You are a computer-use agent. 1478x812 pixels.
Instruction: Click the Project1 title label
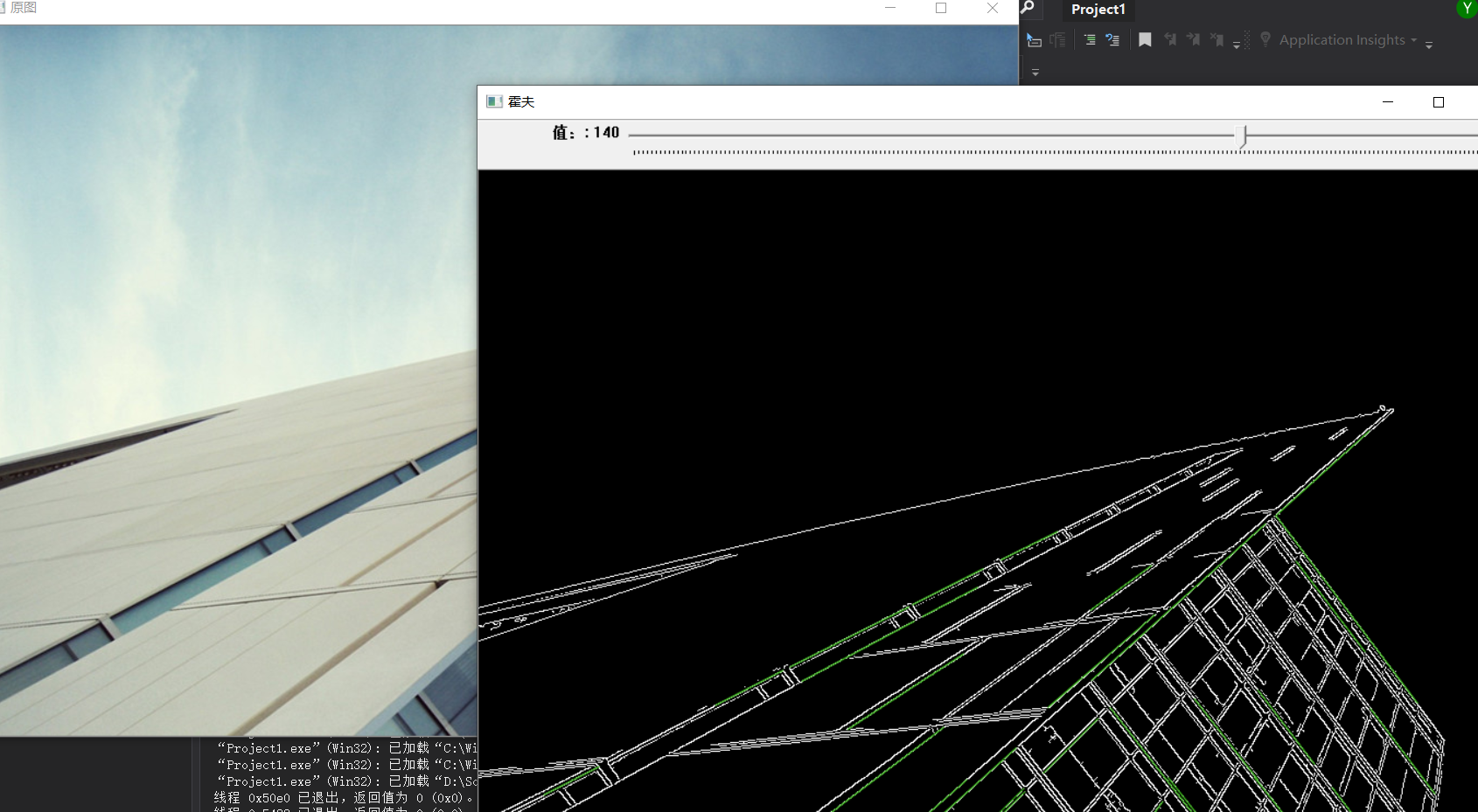(1098, 10)
